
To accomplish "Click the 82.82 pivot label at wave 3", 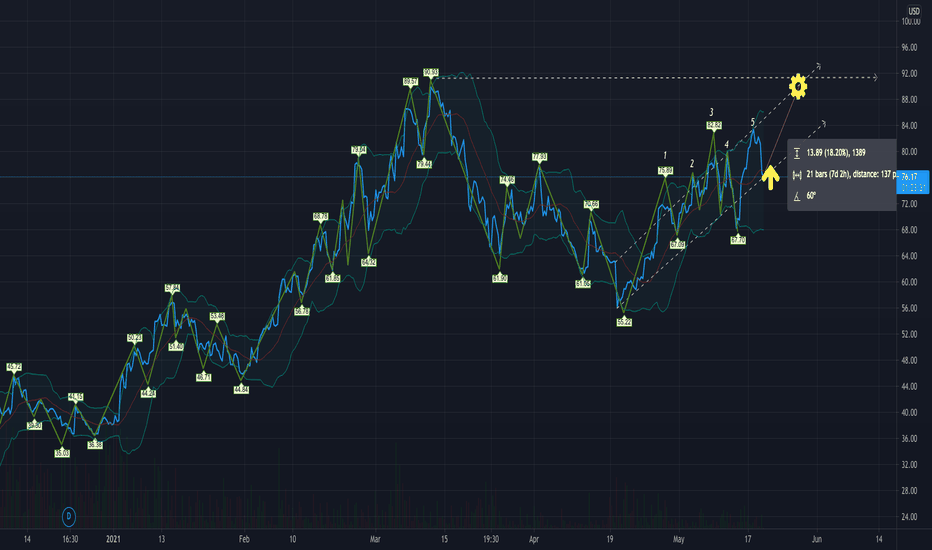I will pos(714,125).
